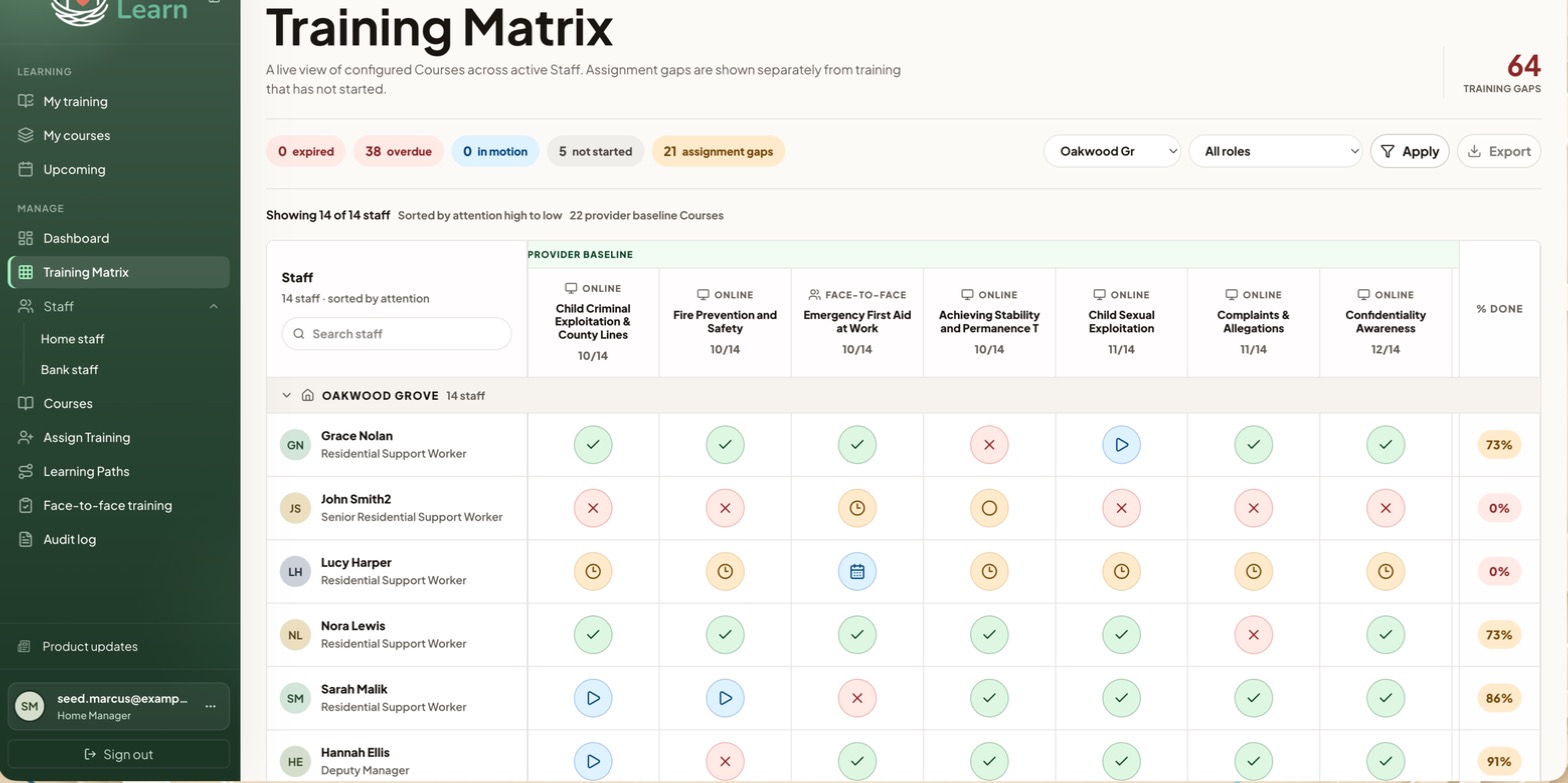This screenshot has height=783, width=1568.
Task: Filter by 0 in motion chip
Action: coord(495,151)
